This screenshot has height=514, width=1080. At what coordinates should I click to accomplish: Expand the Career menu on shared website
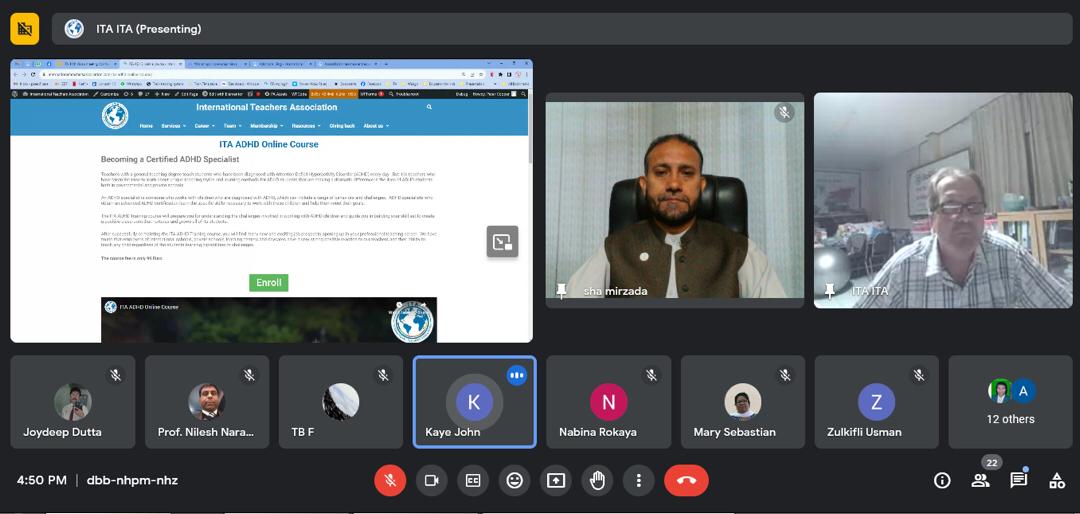205,126
